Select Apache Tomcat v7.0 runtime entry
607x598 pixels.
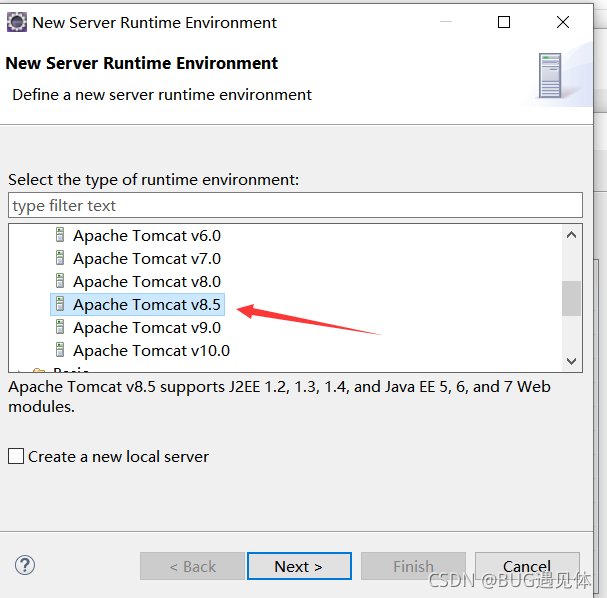[x=147, y=259]
